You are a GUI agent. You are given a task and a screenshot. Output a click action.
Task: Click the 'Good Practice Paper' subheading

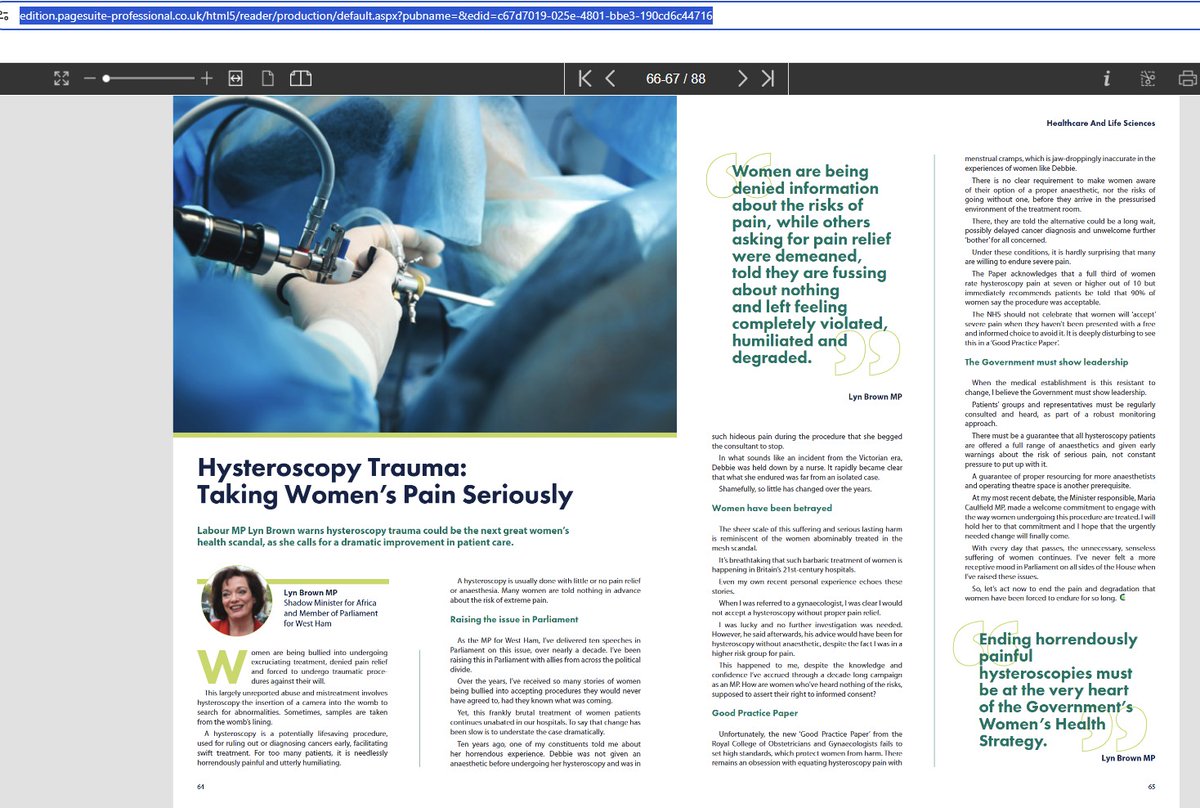[755, 713]
